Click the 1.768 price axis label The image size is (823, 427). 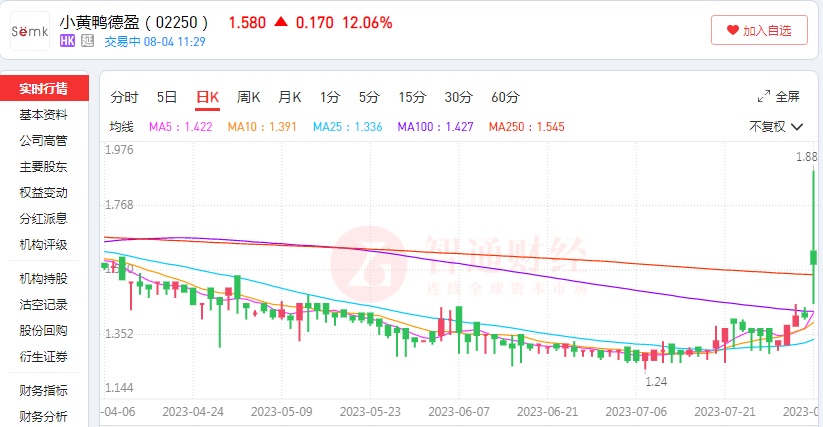119,205
